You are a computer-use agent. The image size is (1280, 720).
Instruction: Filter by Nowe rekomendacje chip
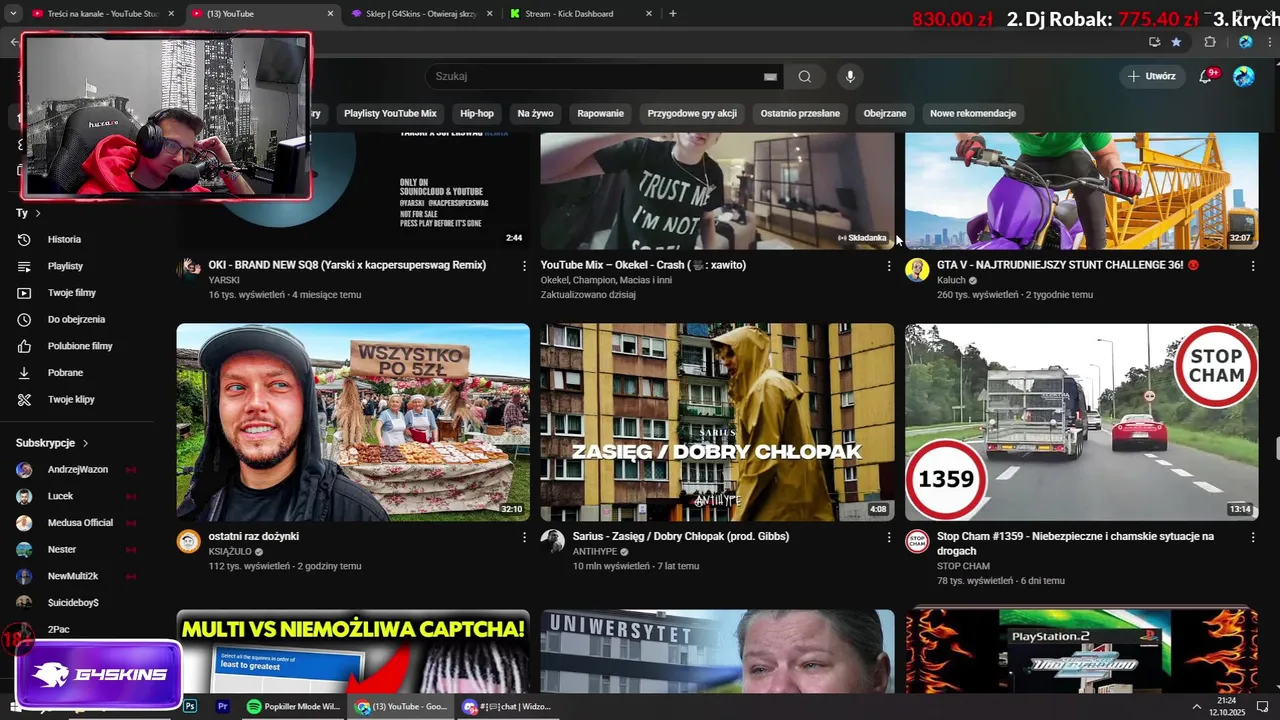(973, 113)
